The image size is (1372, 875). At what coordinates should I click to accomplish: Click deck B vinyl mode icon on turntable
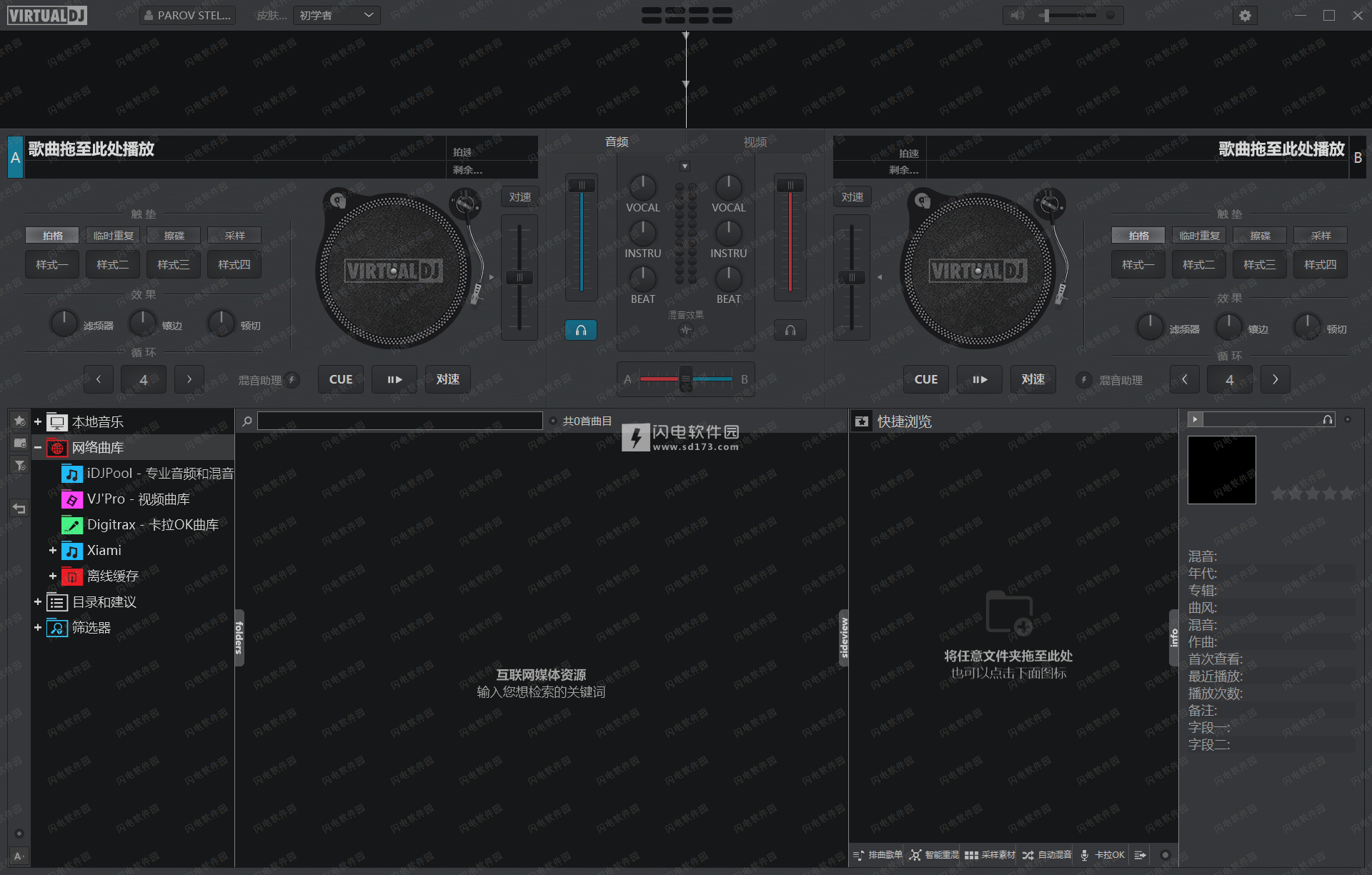[923, 201]
